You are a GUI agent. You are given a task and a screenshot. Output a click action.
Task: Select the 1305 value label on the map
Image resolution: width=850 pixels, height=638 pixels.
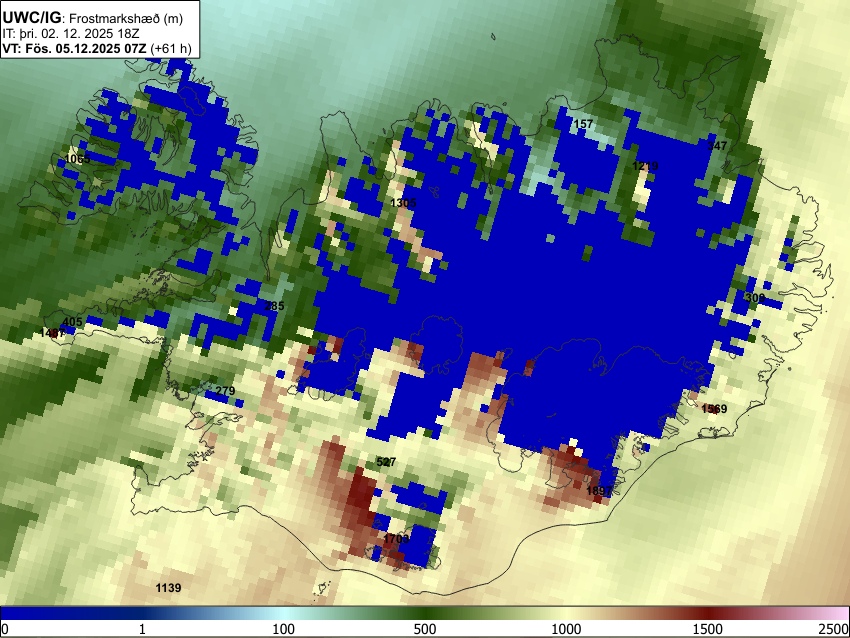pos(403,203)
